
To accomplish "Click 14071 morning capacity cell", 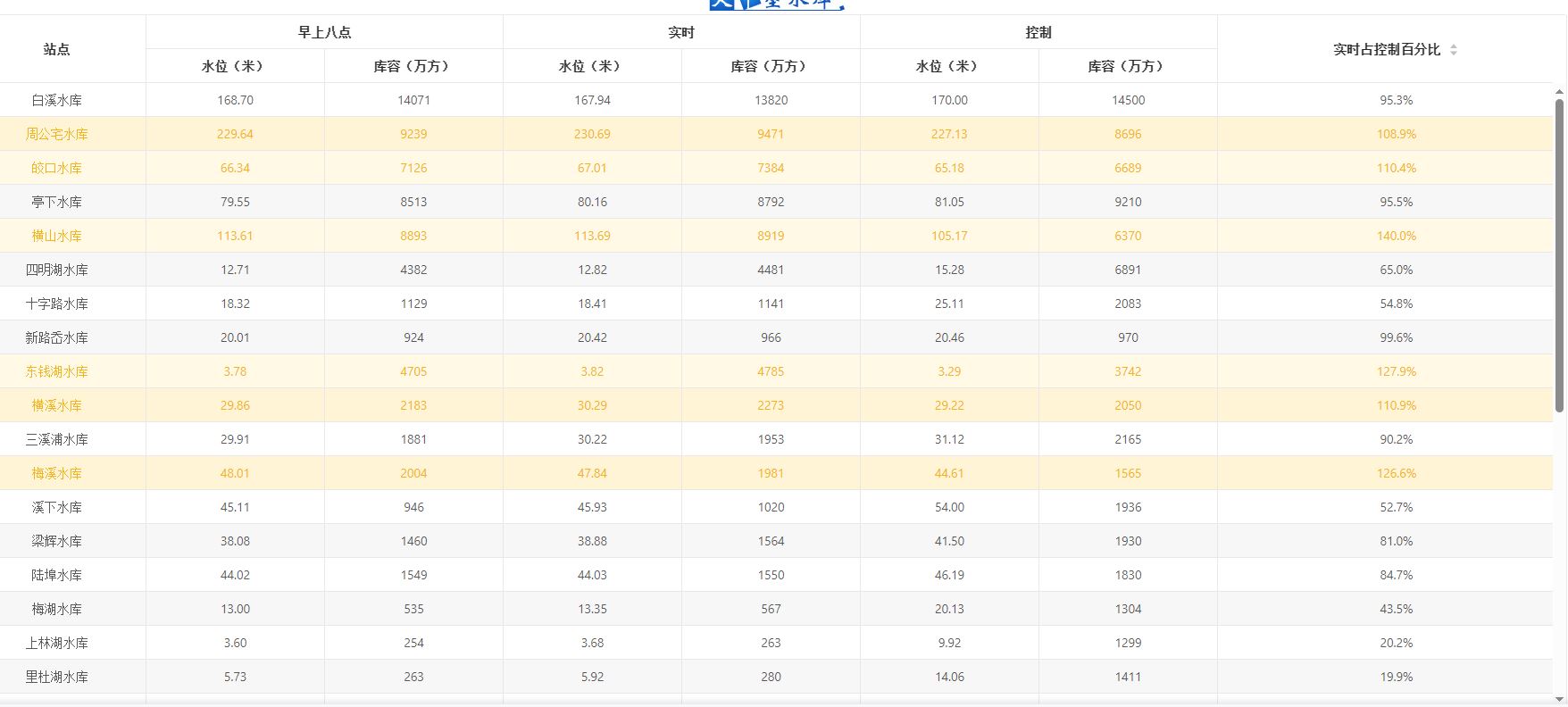I will (413, 100).
